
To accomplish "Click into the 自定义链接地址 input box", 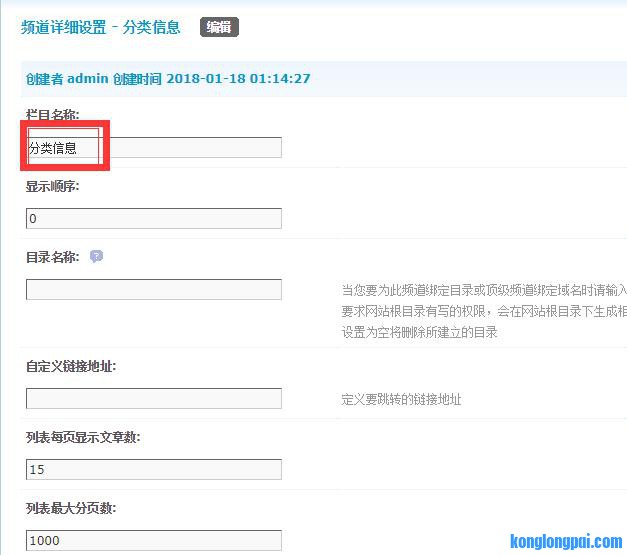I will (x=154, y=398).
